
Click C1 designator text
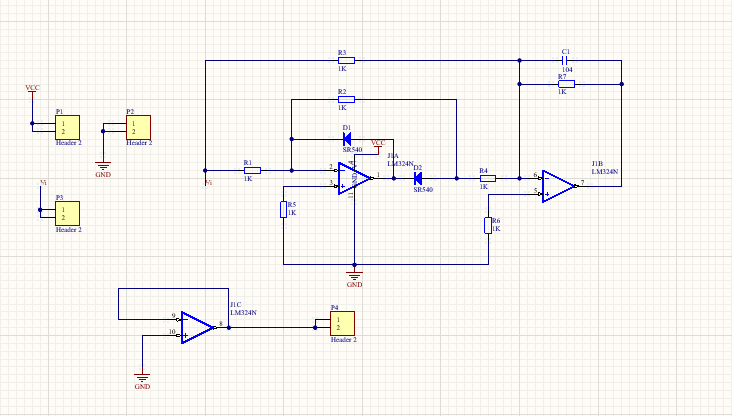(566, 52)
